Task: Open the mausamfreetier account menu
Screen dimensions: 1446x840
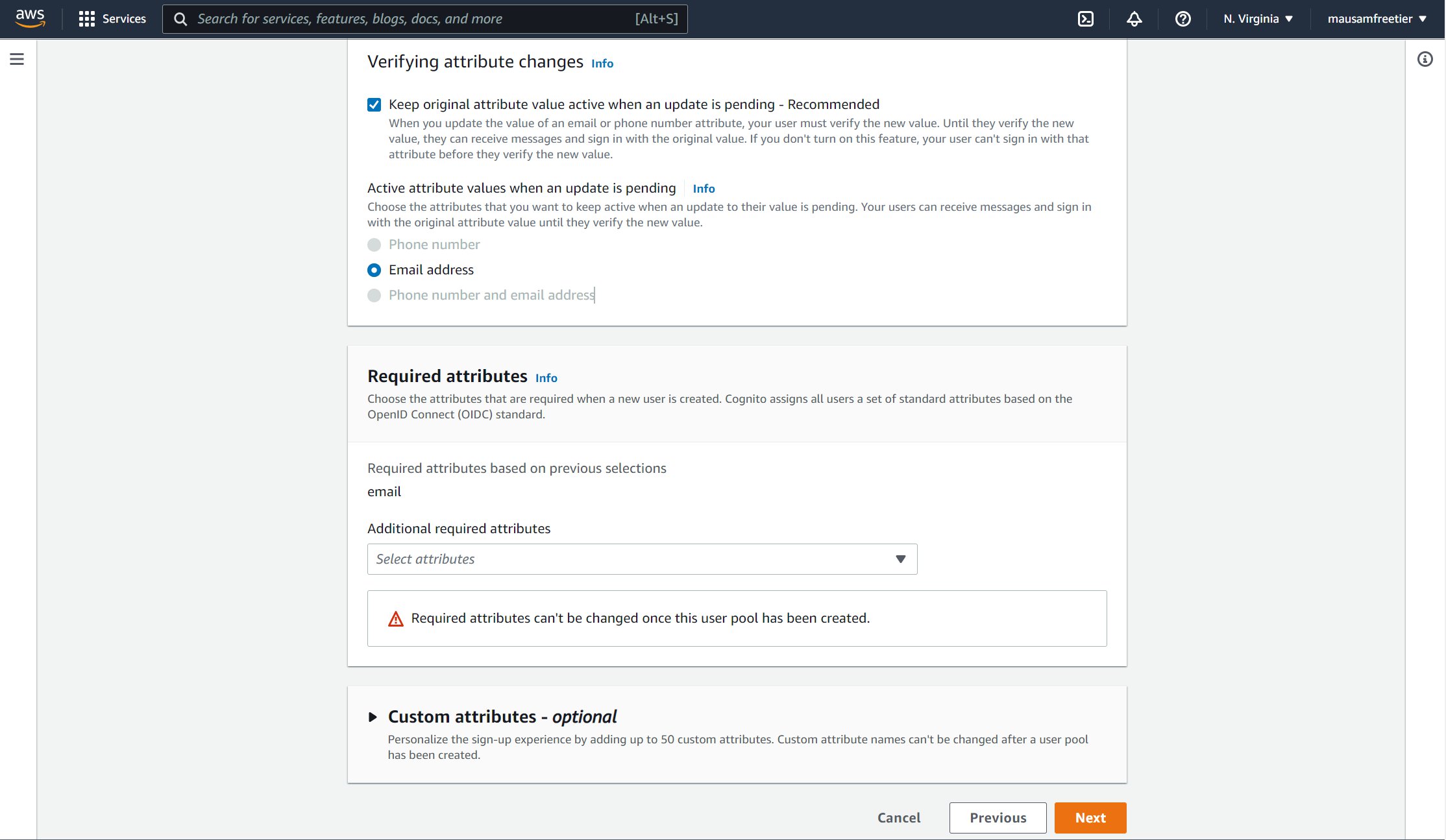Action: click(x=1377, y=19)
